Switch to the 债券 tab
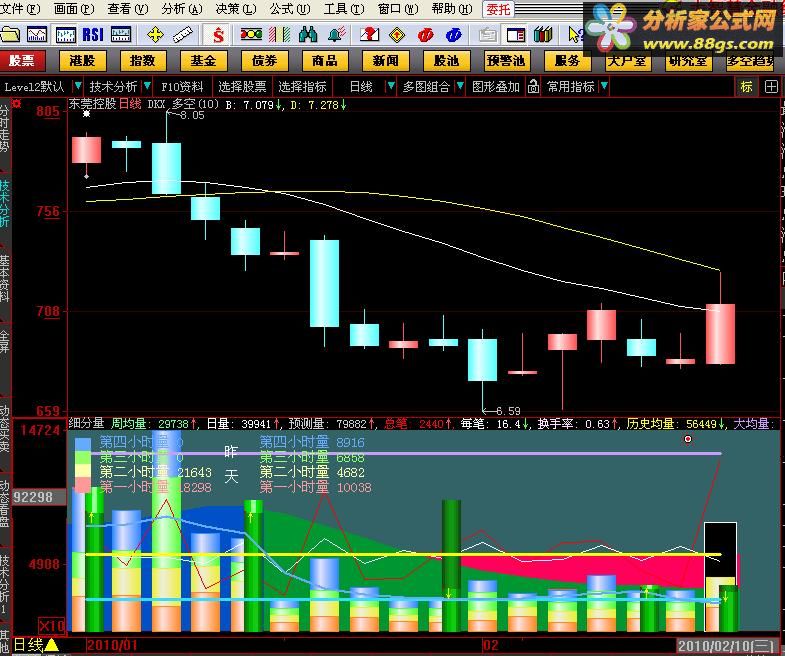The image size is (785, 656). [264, 61]
